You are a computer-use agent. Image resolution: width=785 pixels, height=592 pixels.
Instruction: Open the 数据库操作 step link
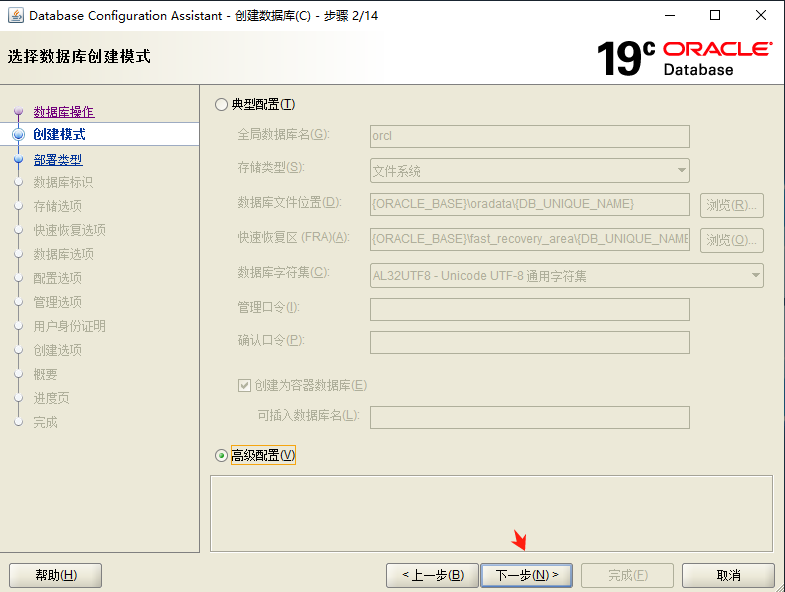pos(64,112)
